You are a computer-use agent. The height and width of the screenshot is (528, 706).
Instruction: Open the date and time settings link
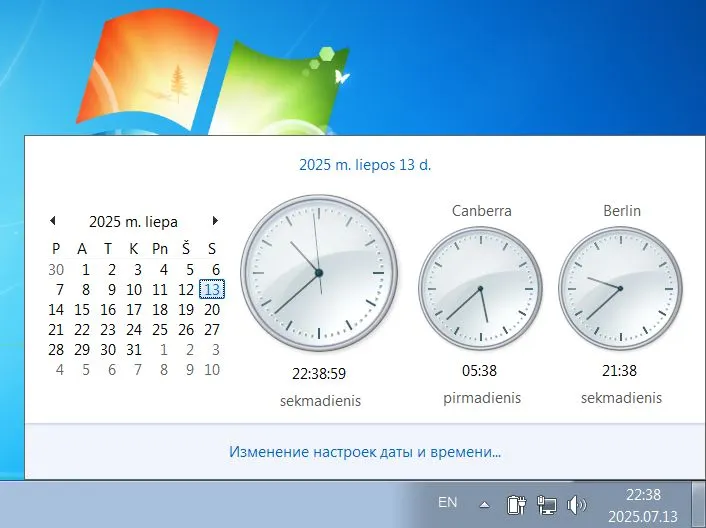365,451
